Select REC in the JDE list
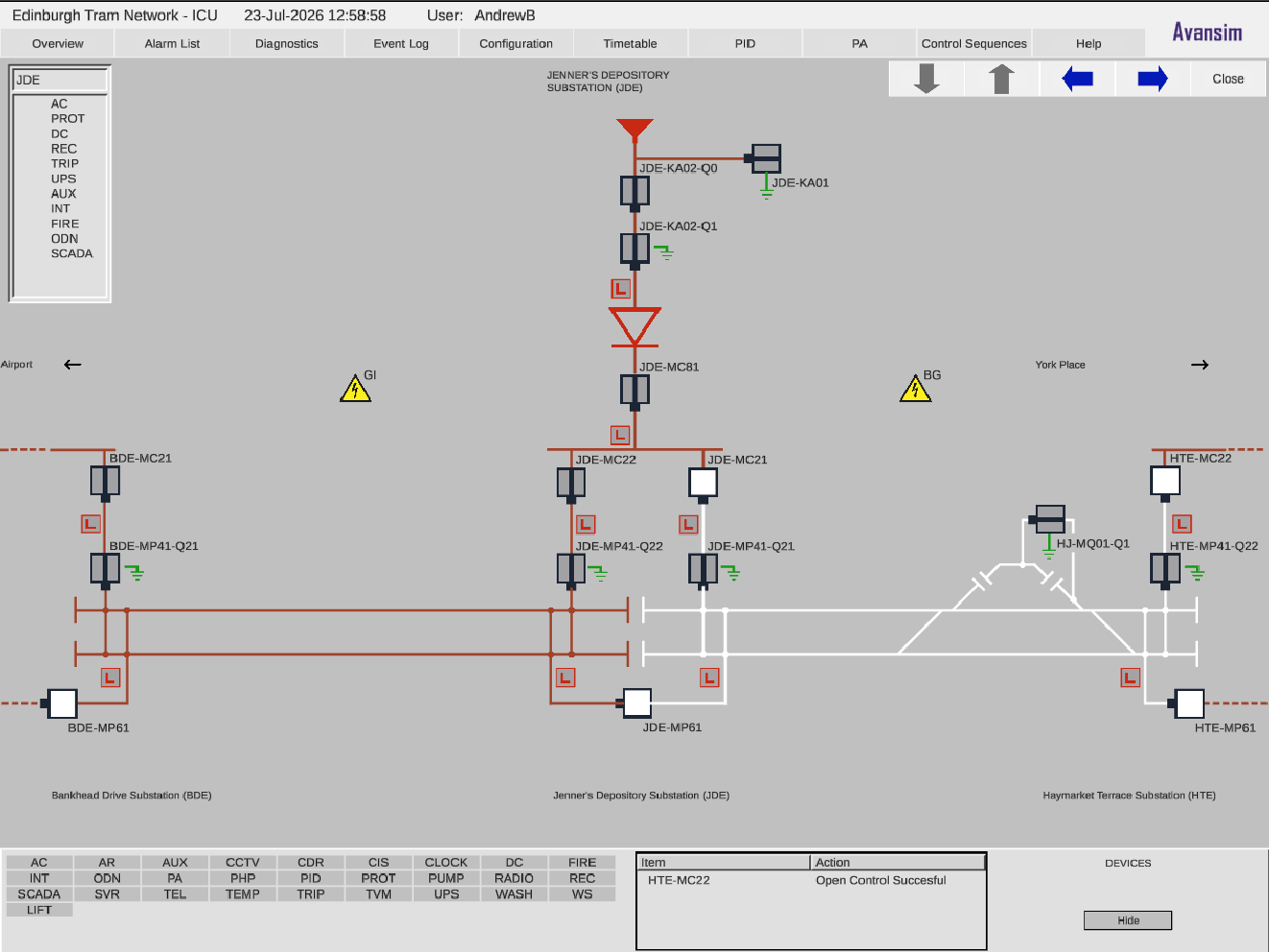1269x952 pixels. (64, 149)
